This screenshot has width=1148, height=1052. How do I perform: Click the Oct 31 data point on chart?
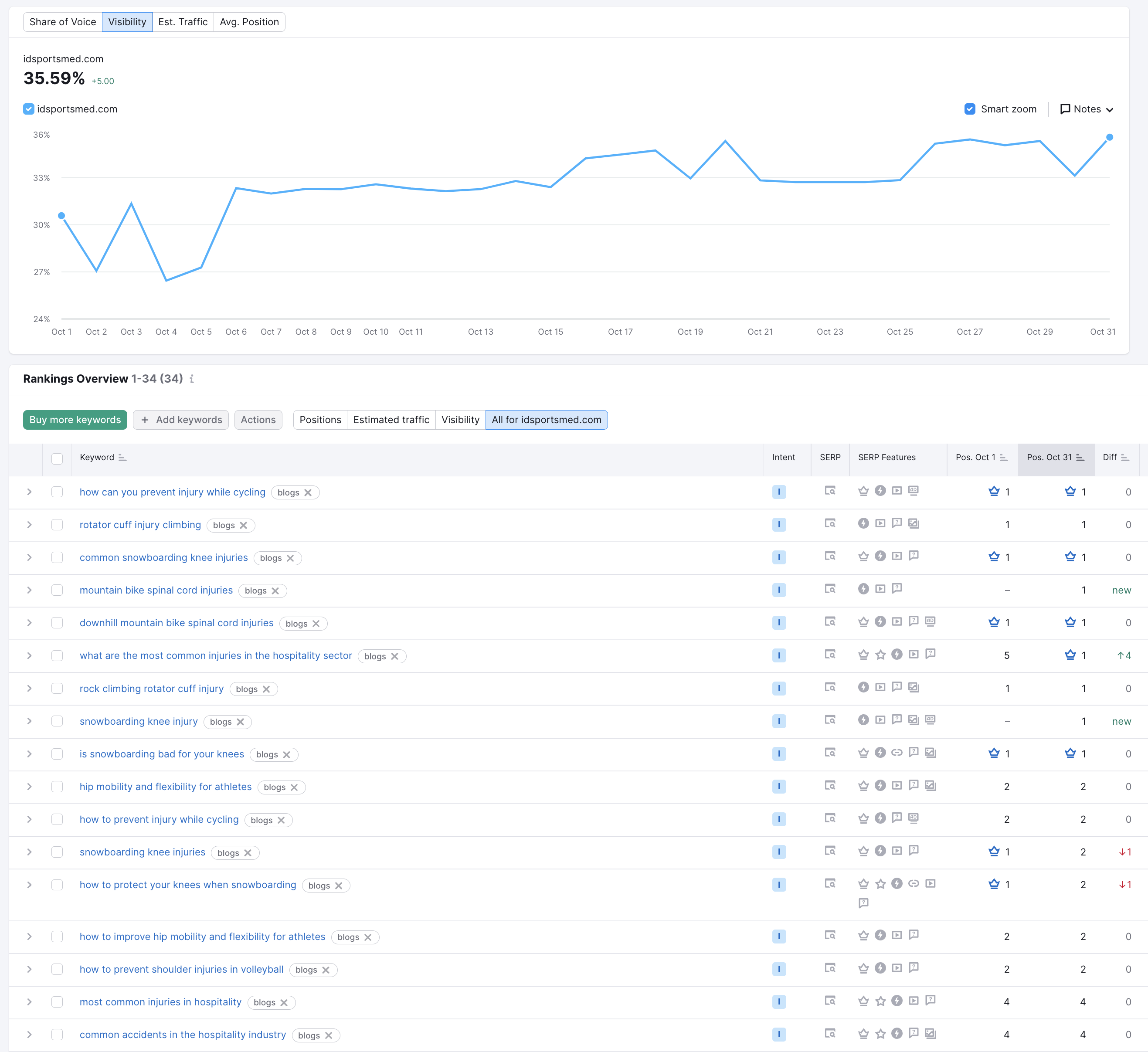[x=1109, y=137]
